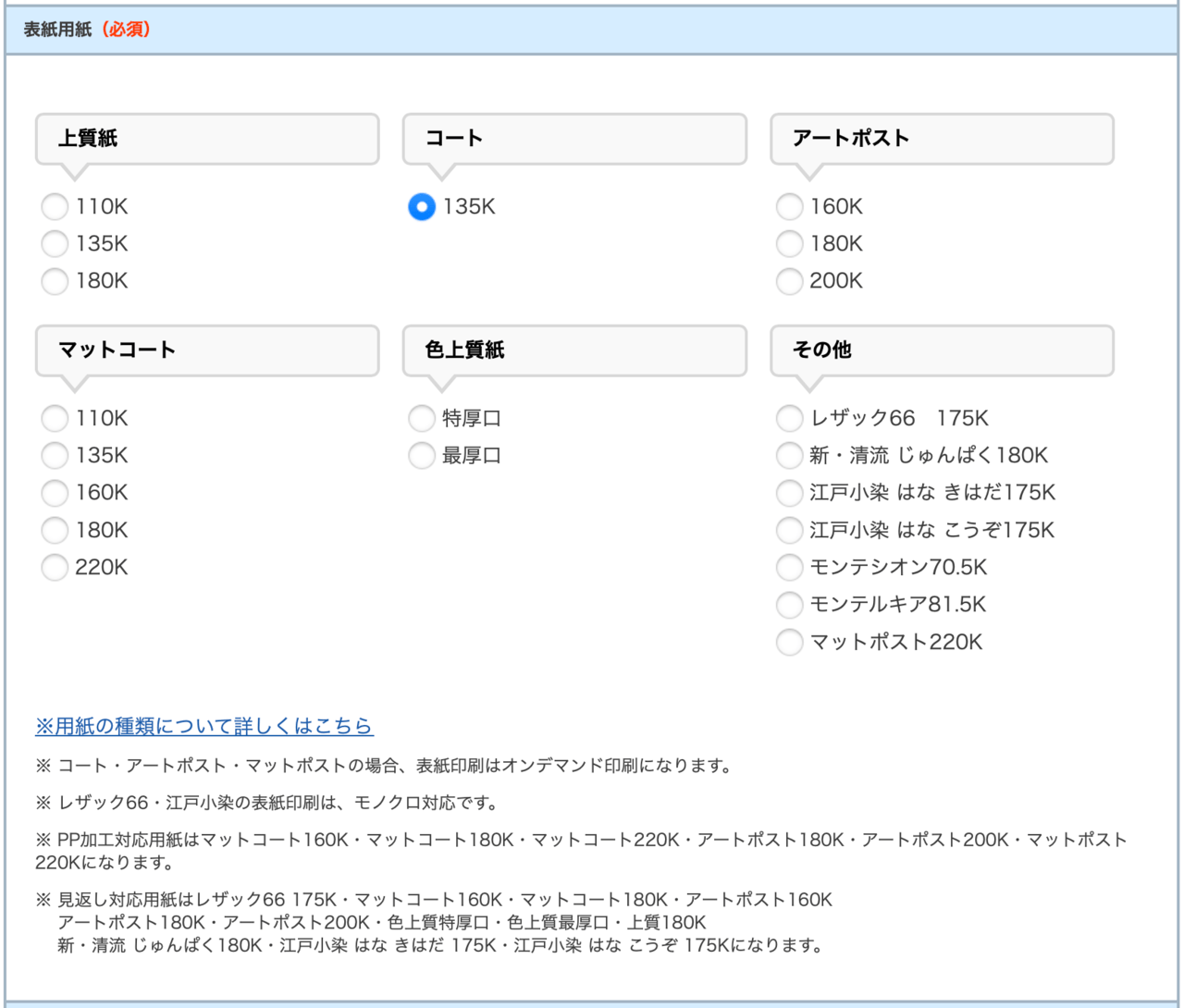Select マットコート 110K
Screen dimensions: 1184x1008
pyautogui.click(x=55, y=418)
